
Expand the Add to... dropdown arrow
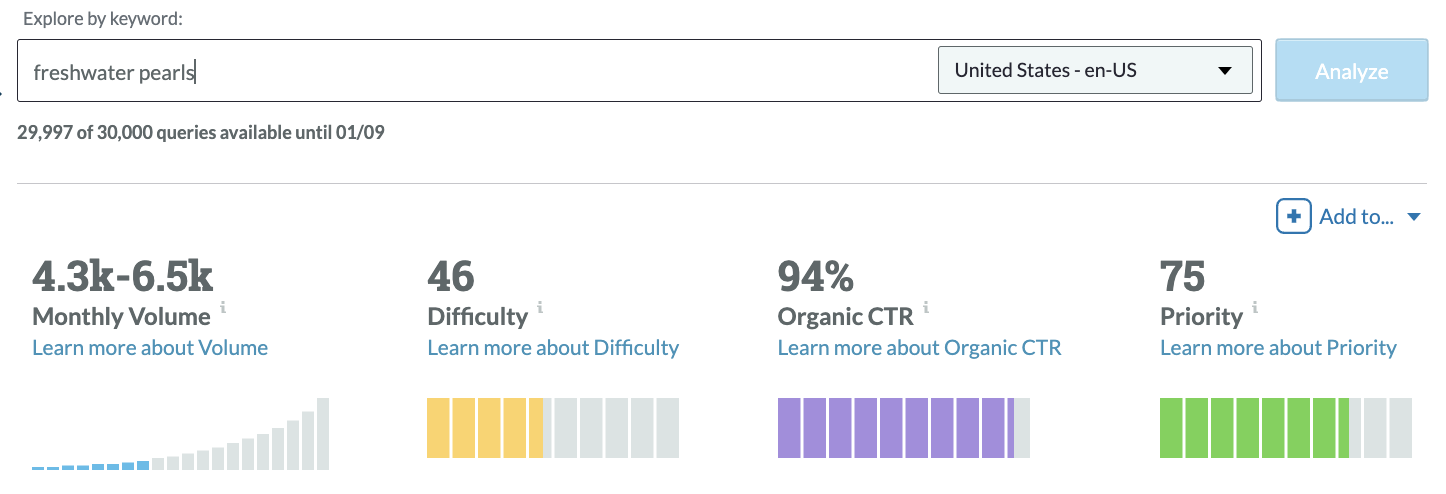click(1414, 217)
